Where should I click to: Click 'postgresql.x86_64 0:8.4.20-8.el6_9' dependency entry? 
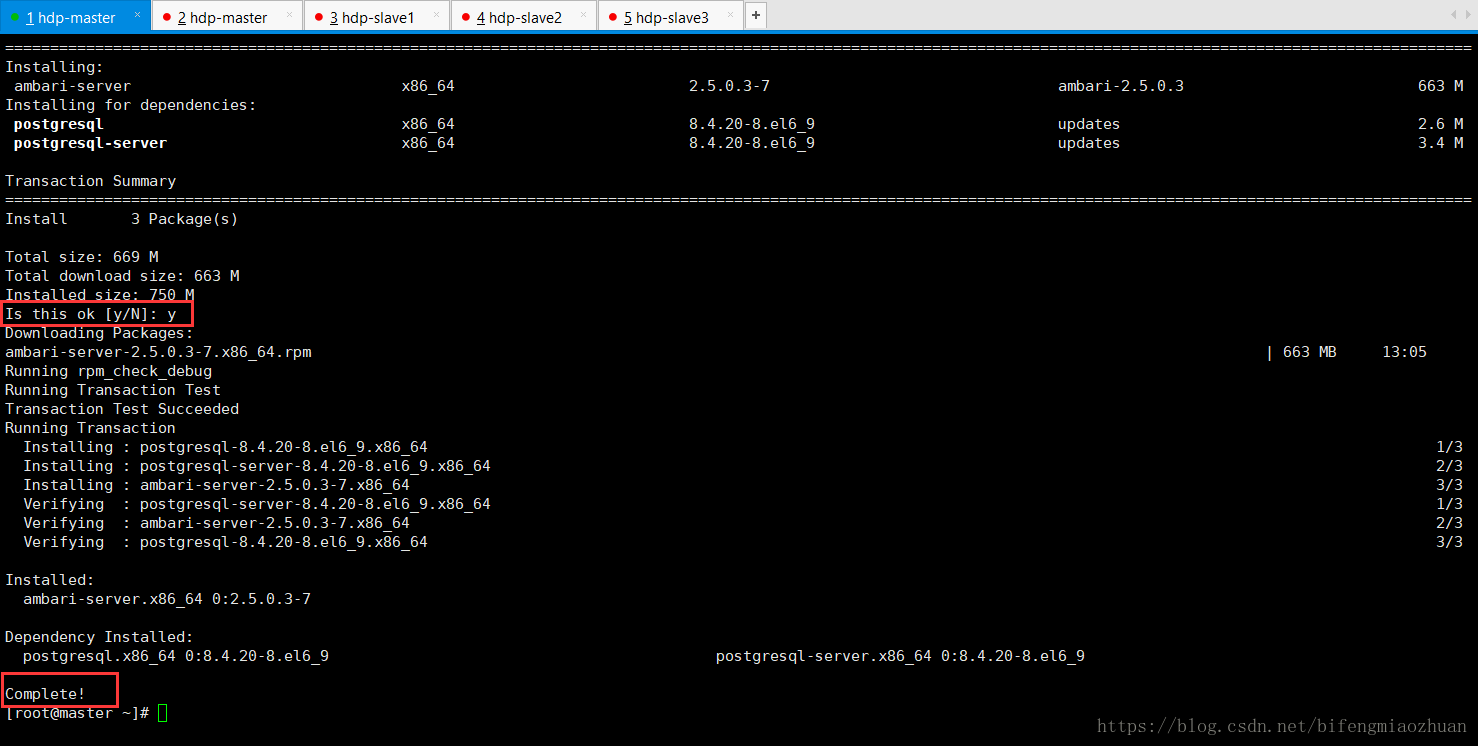[176, 656]
